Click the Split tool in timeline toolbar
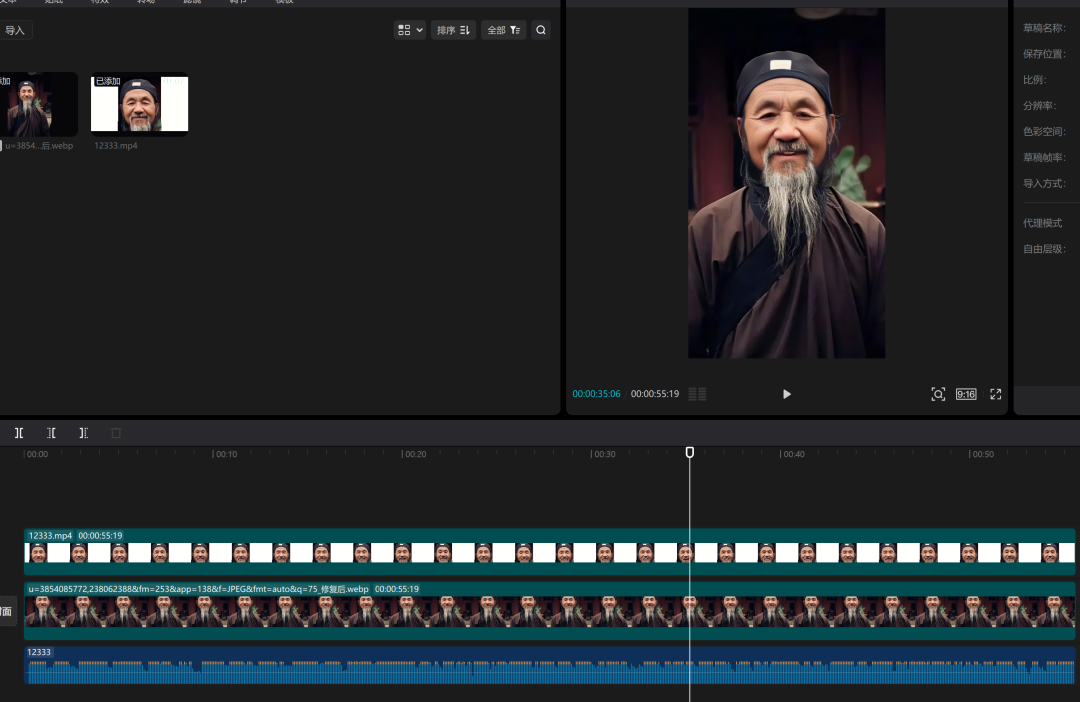1080x702 pixels. pyautogui.click(x=19, y=433)
